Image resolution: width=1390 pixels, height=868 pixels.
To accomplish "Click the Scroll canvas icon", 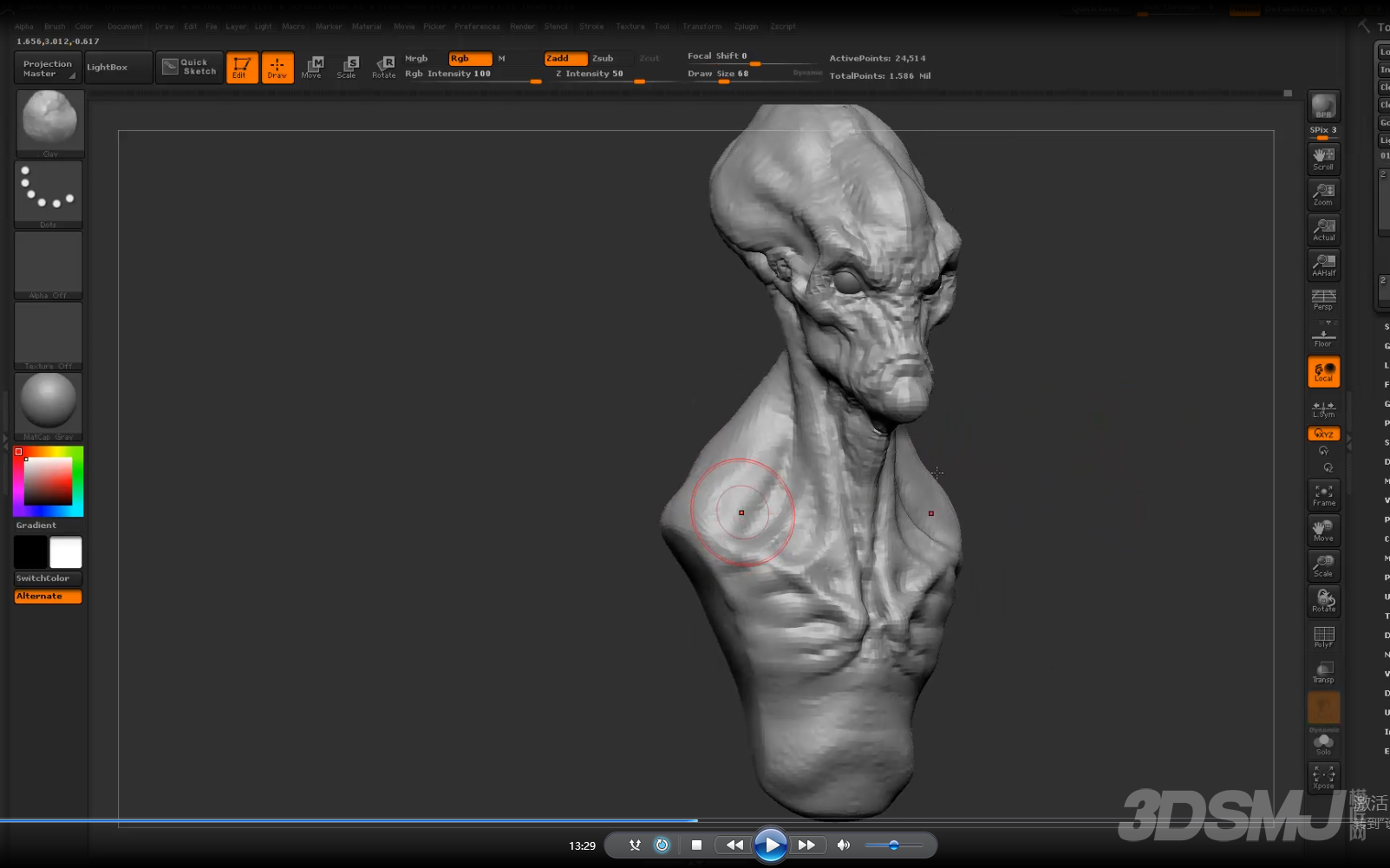I will coord(1323,159).
